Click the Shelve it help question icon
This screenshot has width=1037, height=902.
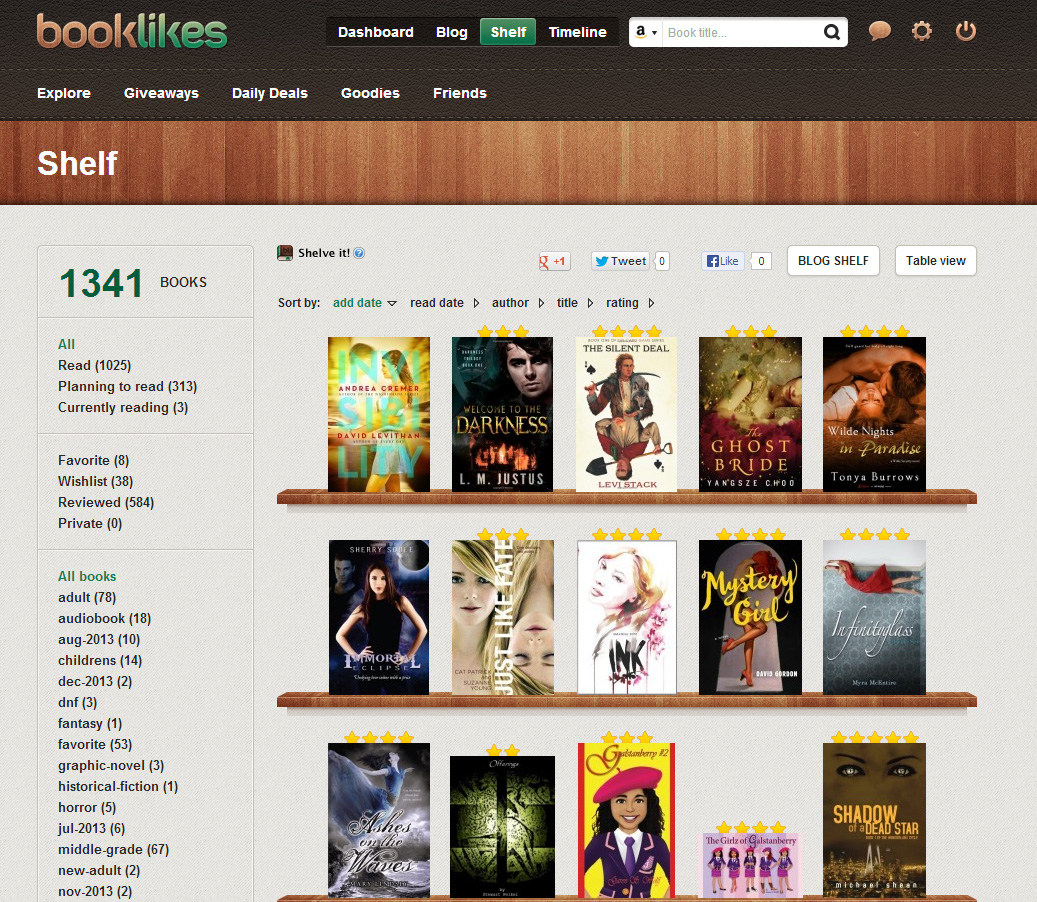[x=359, y=253]
